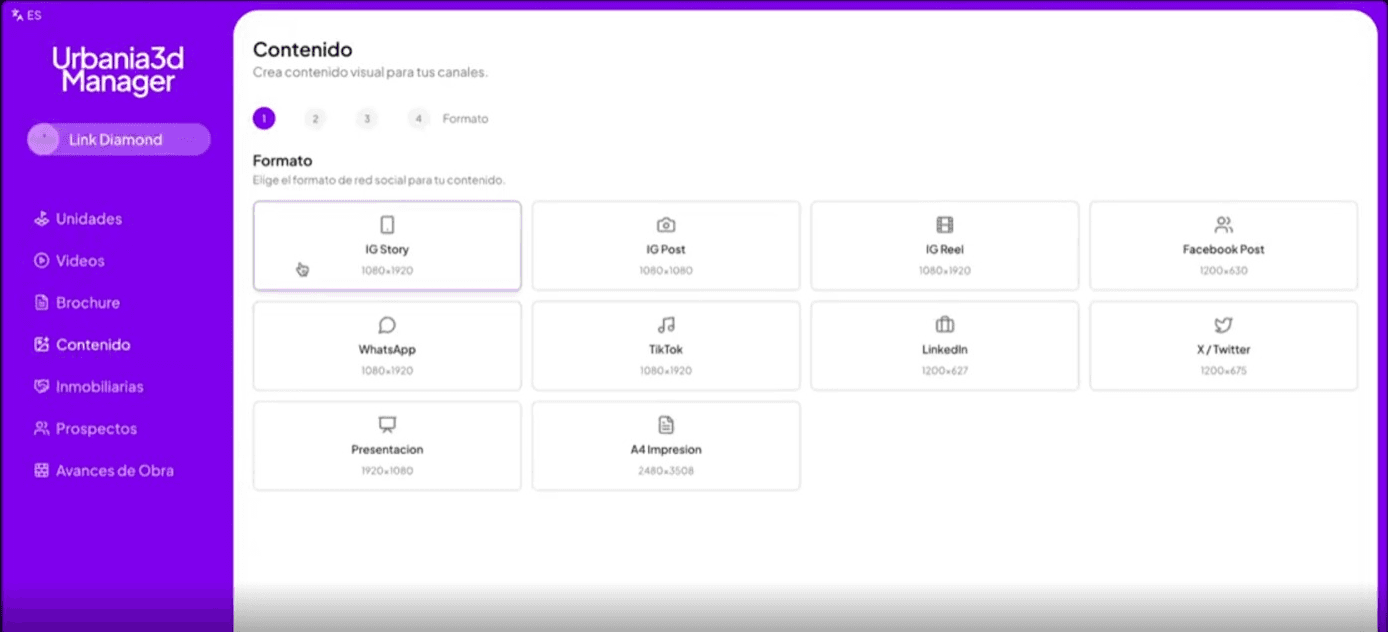The height and width of the screenshot is (632, 1388).
Task: Choose the WhatsApp format label
Action: (x=387, y=350)
